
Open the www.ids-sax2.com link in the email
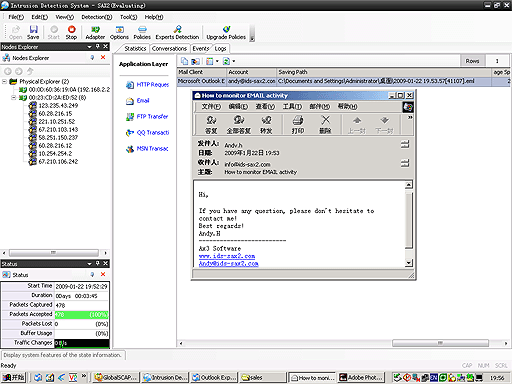(227, 256)
